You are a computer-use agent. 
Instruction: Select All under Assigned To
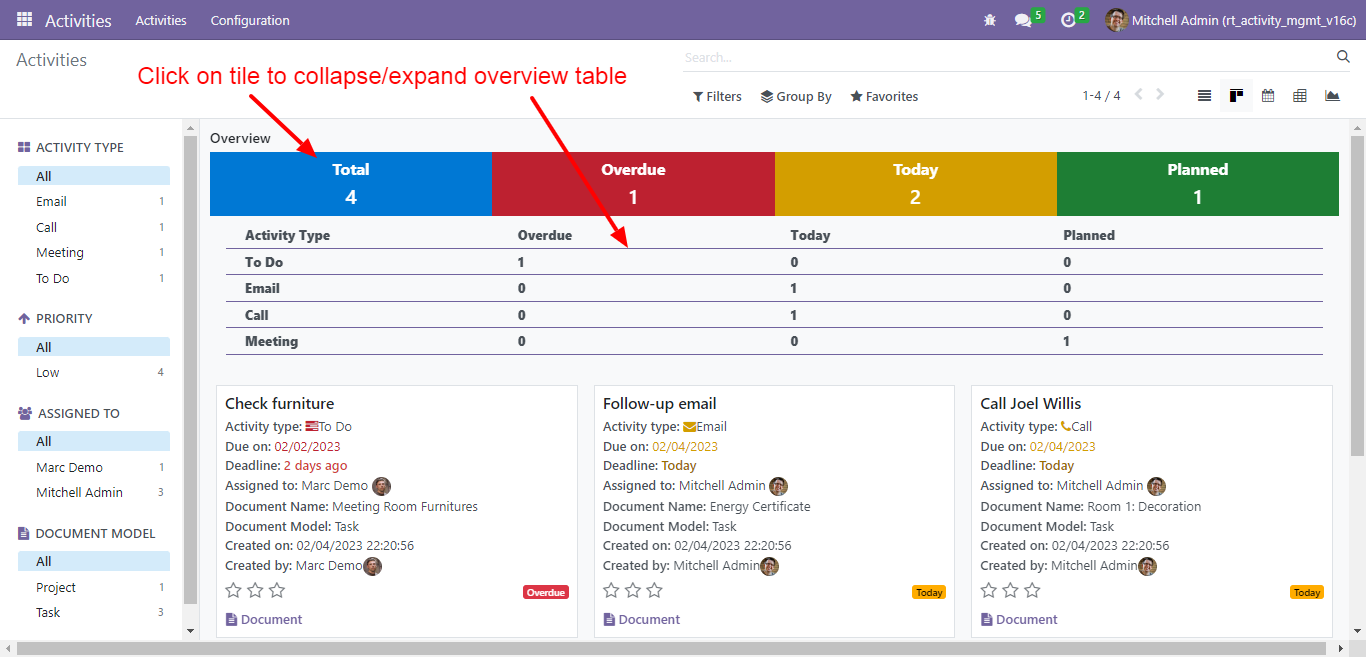click(94, 441)
